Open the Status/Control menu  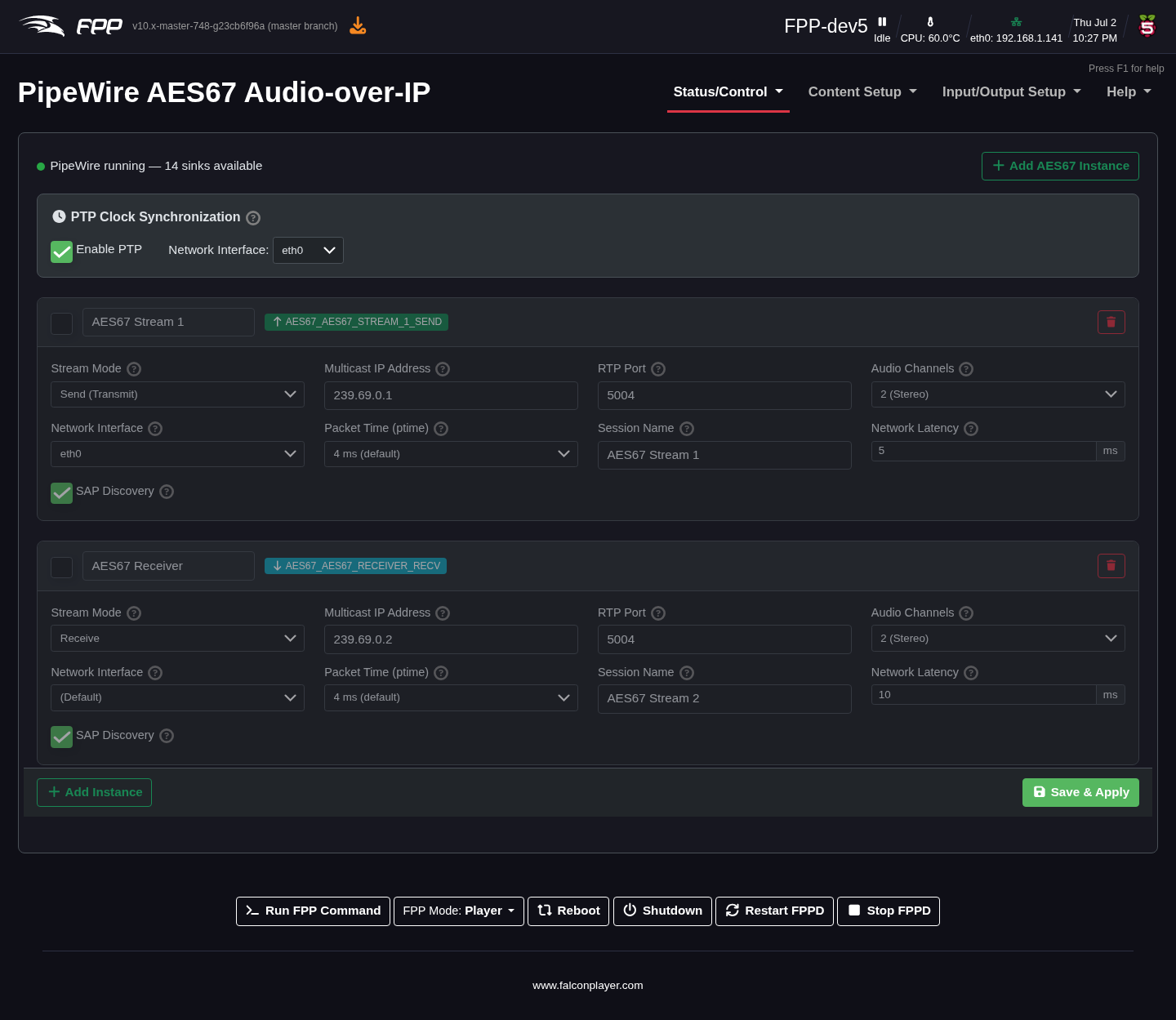click(x=728, y=92)
